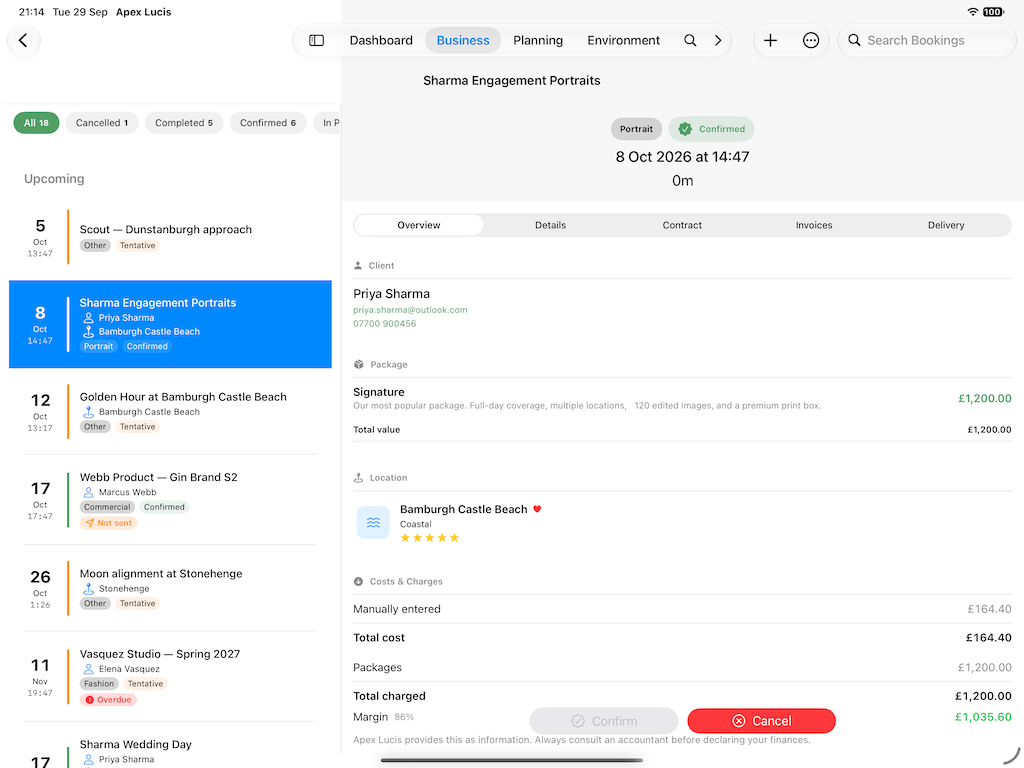1024x768 pixels.
Task: Cancel the booking with red Cancel button
Action: 761,721
